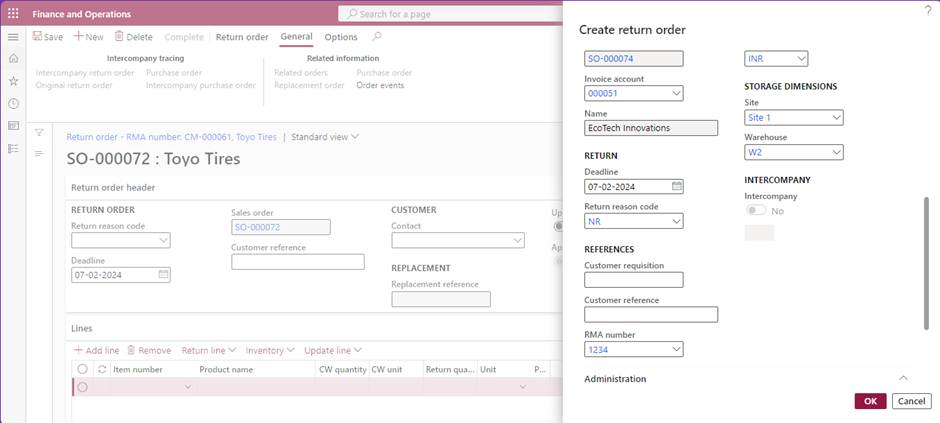Open calendar picker in Create return order Deadline
The image size is (940, 423).
[676, 186]
